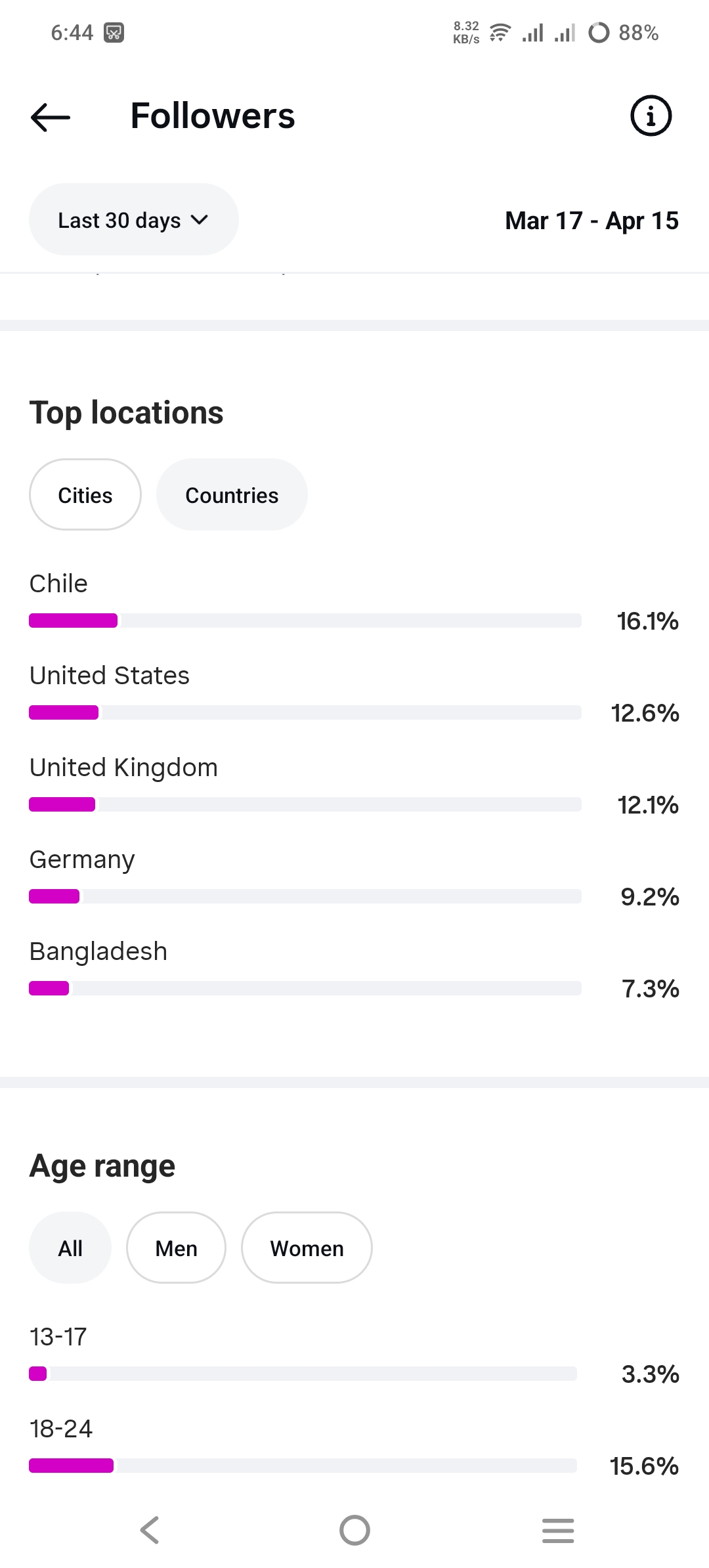Tap the back arrow in the Followers header
The width and height of the screenshot is (709, 1568).
[51, 117]
